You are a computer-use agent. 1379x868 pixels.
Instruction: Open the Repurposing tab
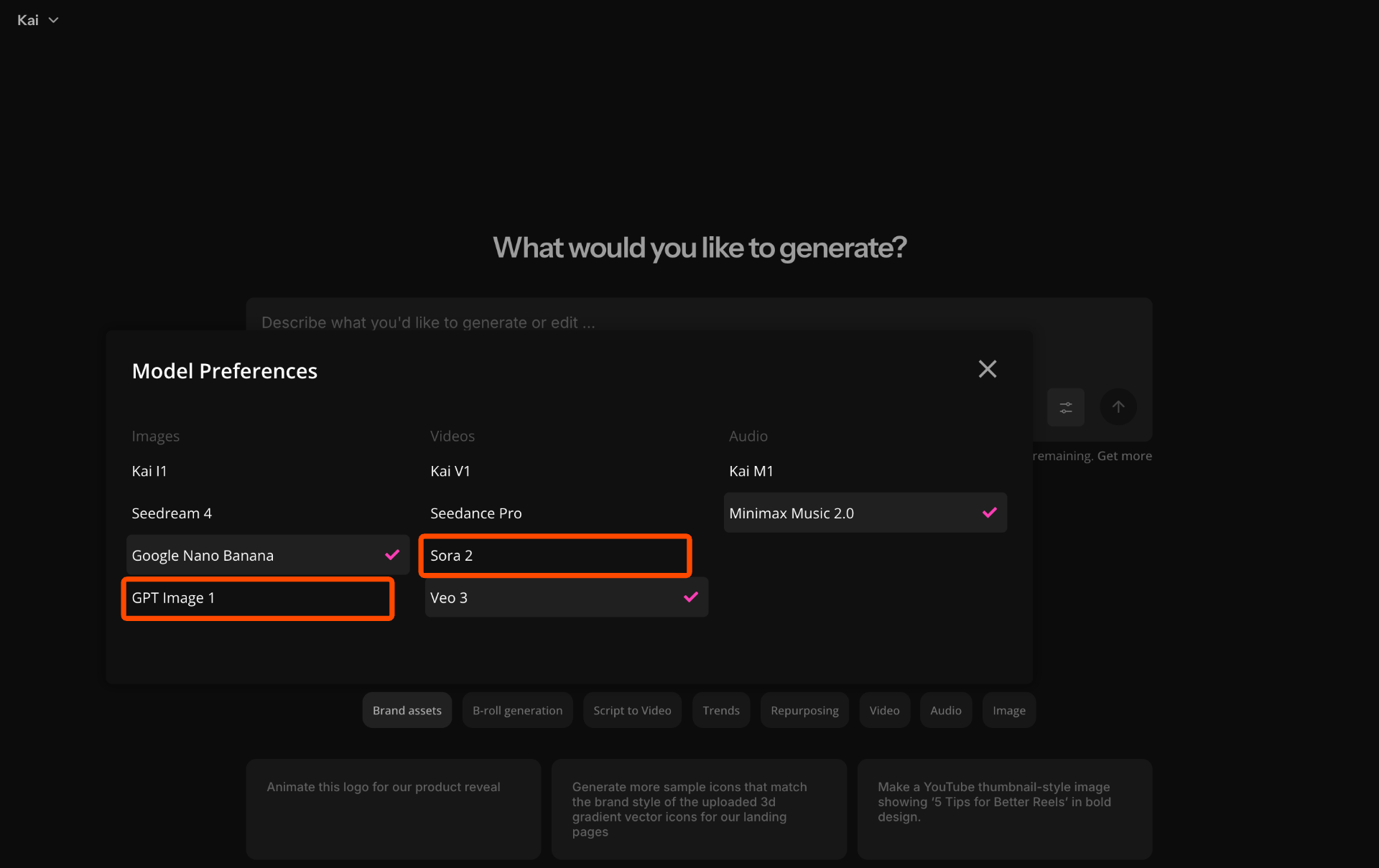[x=804, y=710]
